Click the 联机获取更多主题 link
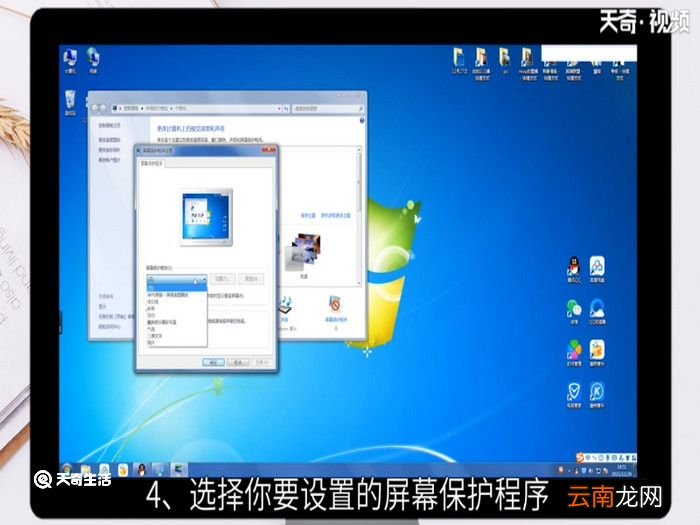Image resolution: width=700 pixels, height=525 pixels. point(335,215)
